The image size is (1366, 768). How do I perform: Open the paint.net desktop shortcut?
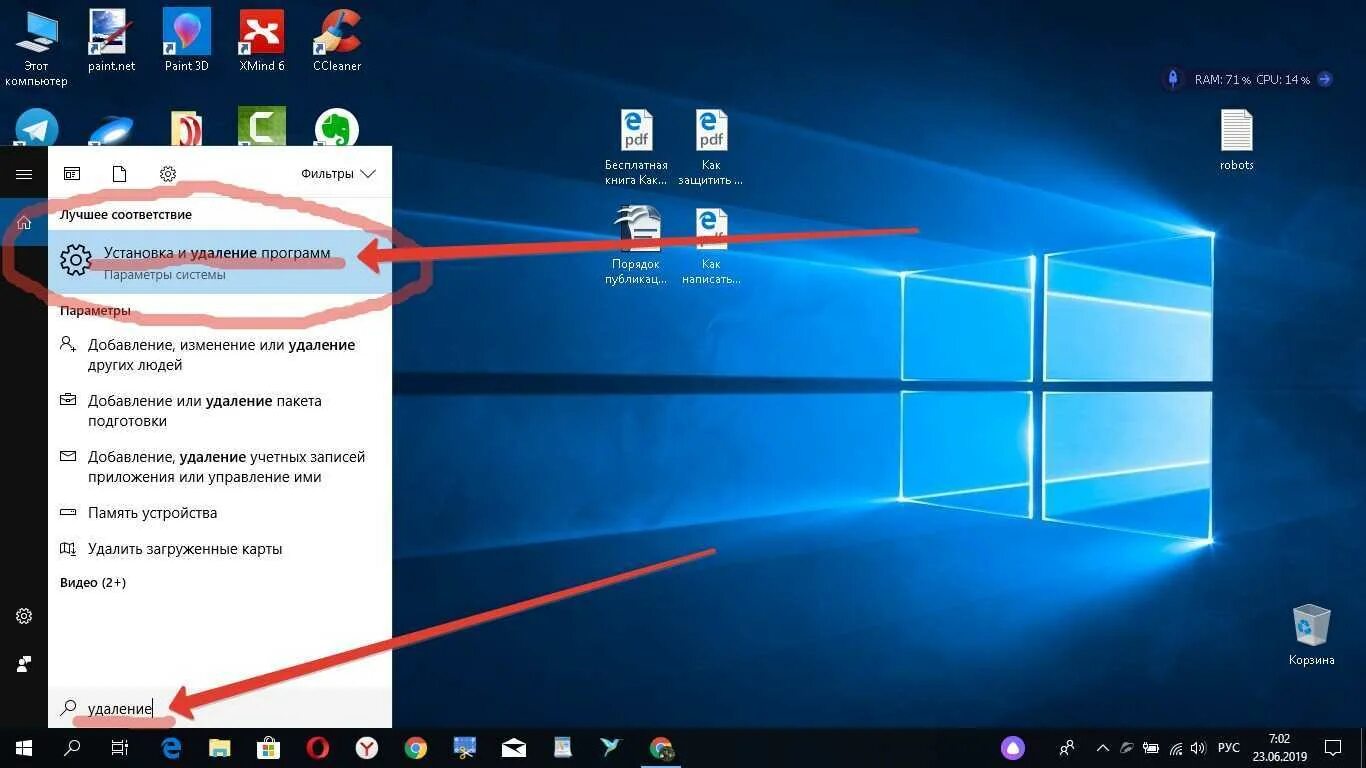click(x=111, y=40)
